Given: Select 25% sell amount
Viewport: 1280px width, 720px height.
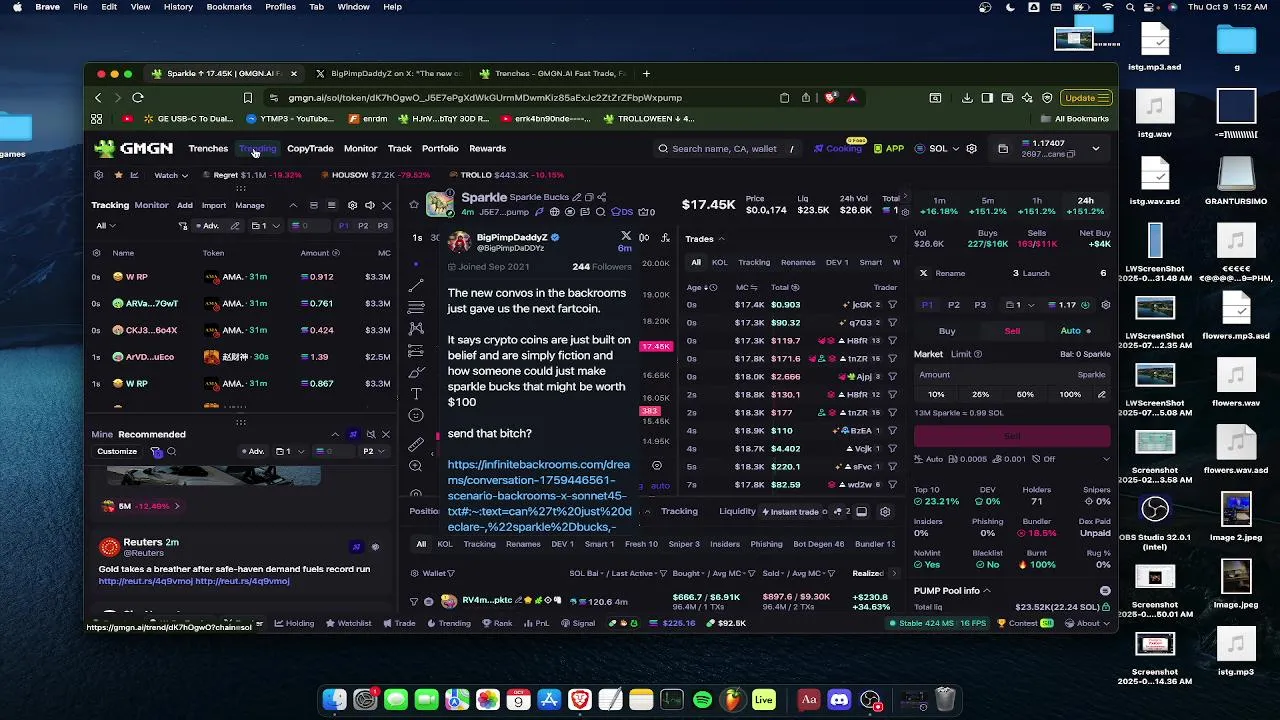Looking at the screenshot, I should (980, 395).
